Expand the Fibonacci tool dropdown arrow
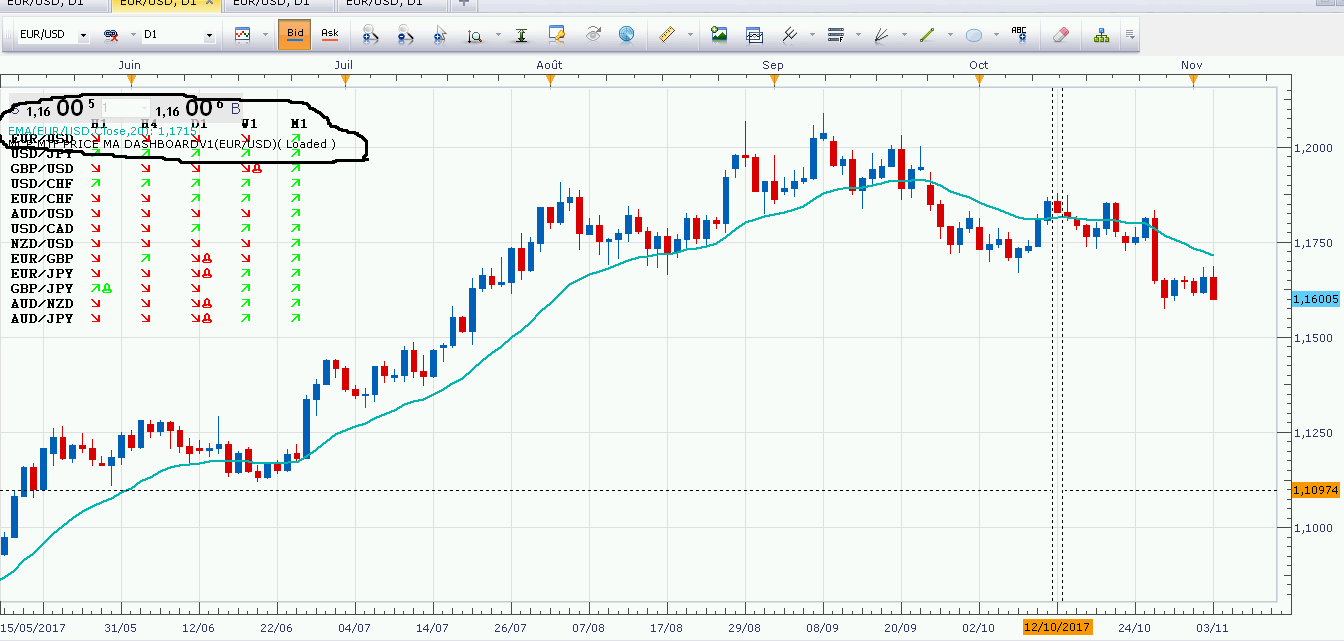 [858, 35]
